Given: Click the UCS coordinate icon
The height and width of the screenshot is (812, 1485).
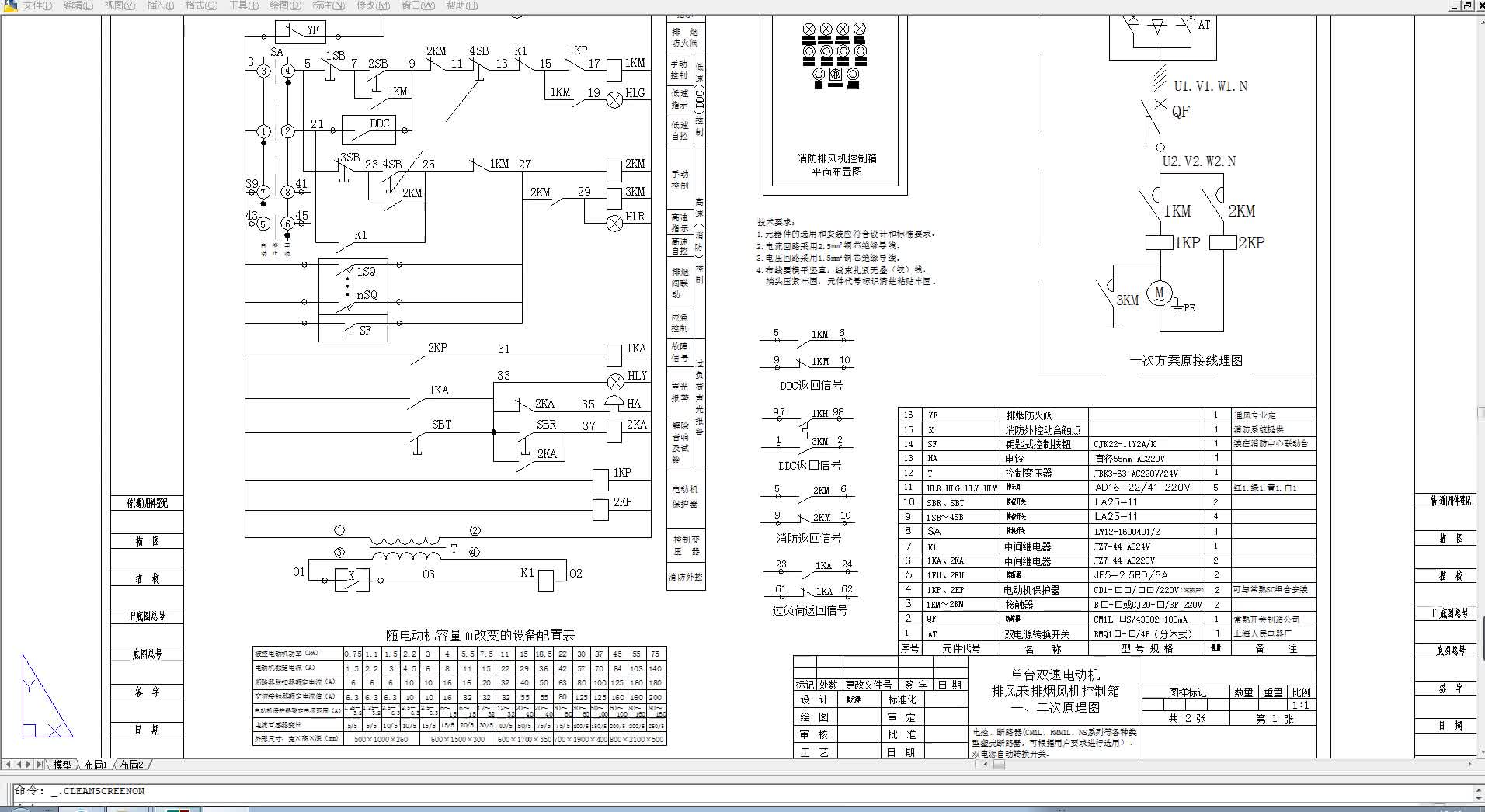Looking at the screenshot, I should click(47, 696).
